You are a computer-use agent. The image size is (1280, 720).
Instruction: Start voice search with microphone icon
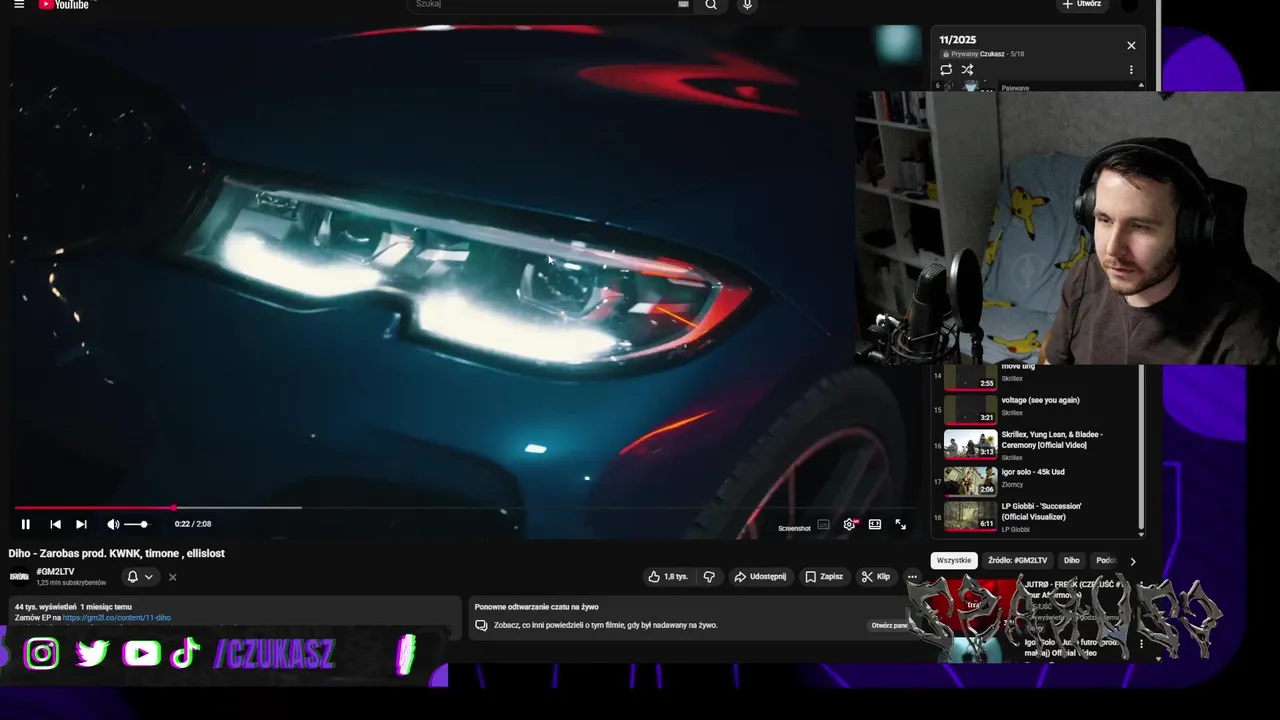click(747, 4)
